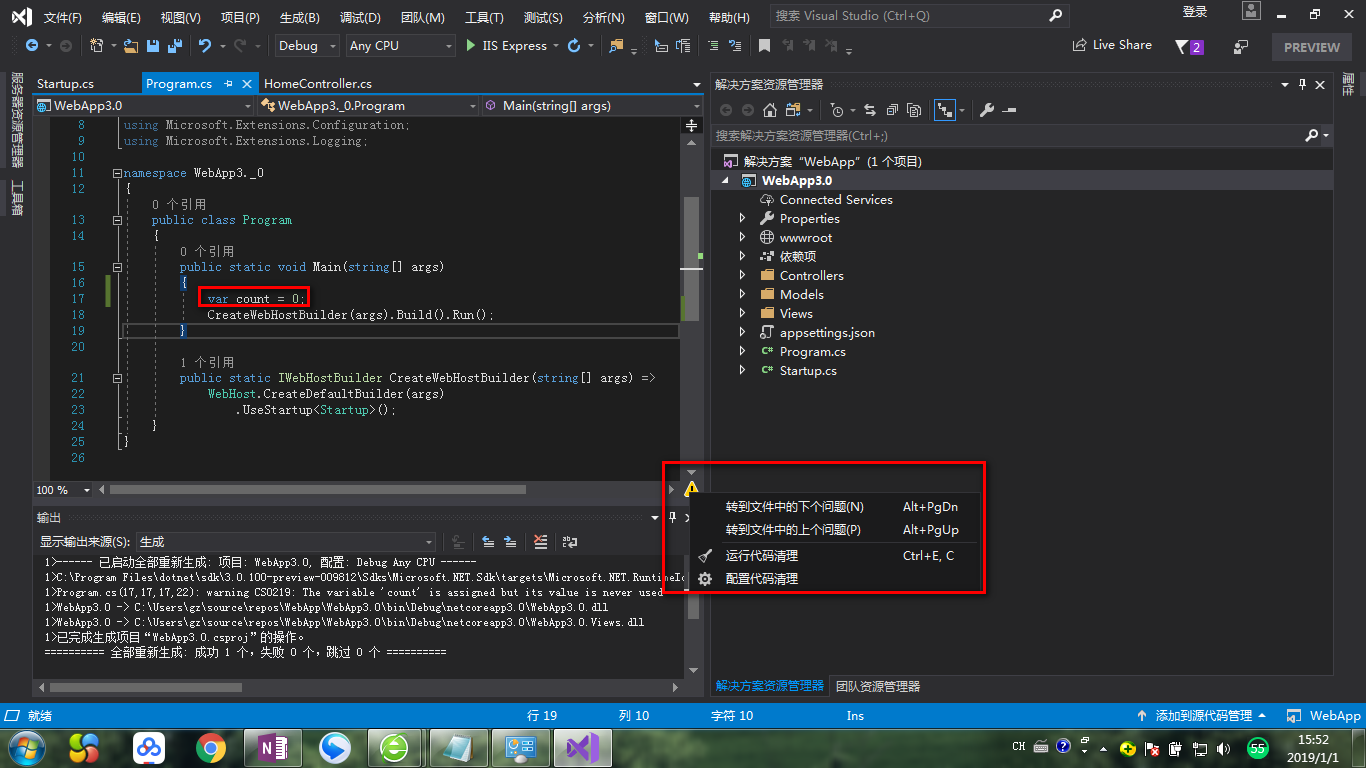Toggle word wrap in the output window
Viewport: 1366px width, 768px height.
coord(570,542)
